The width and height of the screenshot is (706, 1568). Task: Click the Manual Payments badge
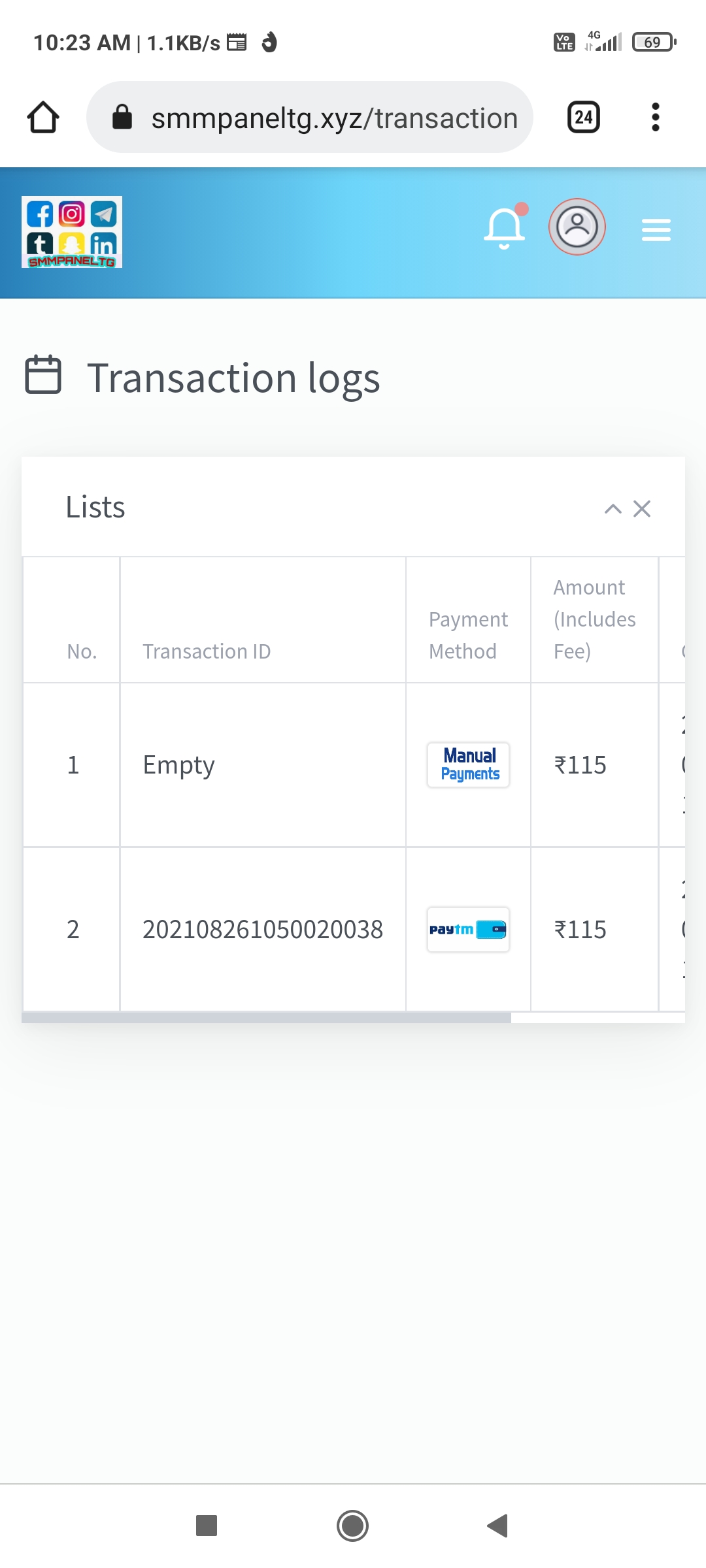pyautogui.click(x=469, y=765)
